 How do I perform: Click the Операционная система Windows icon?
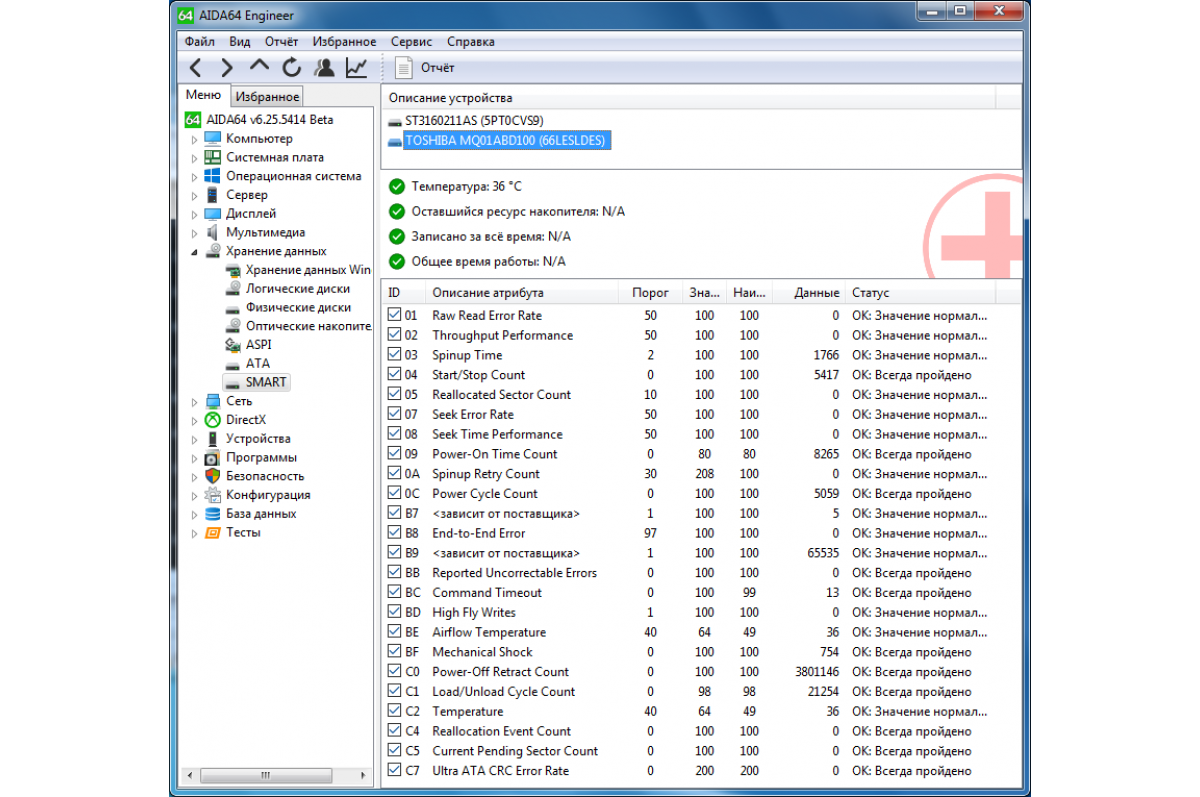tap(213, 176)
